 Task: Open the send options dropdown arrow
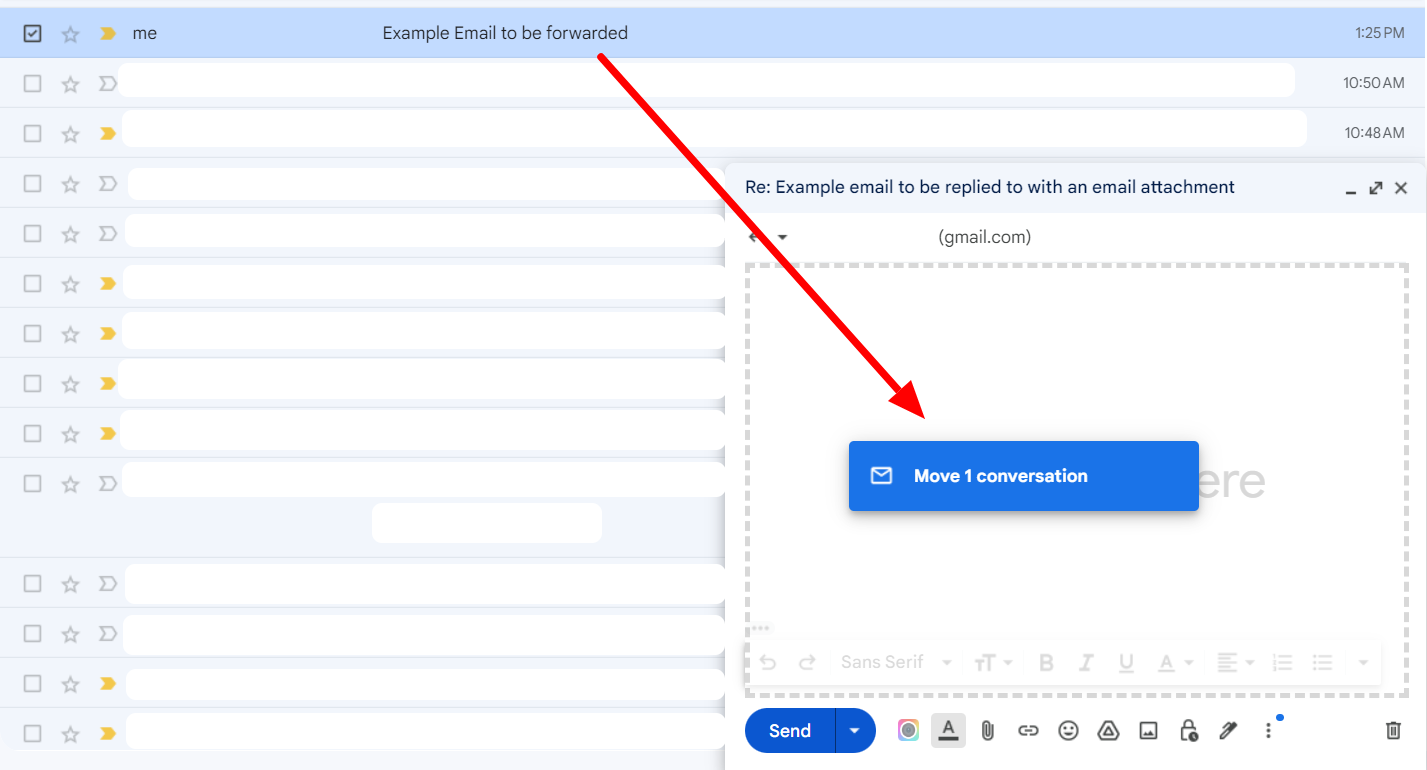(855, 731)
